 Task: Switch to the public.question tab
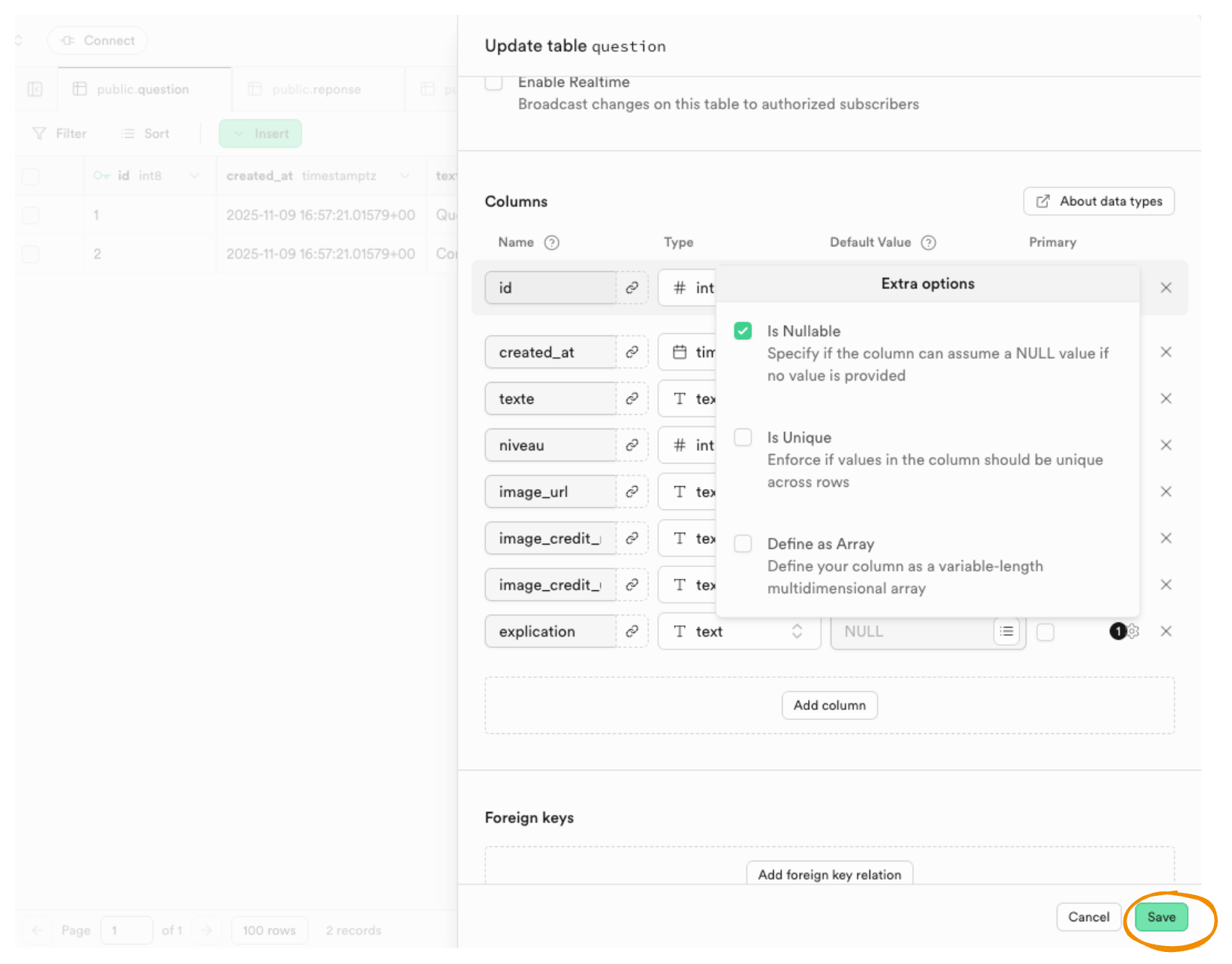tap(142, 89)
